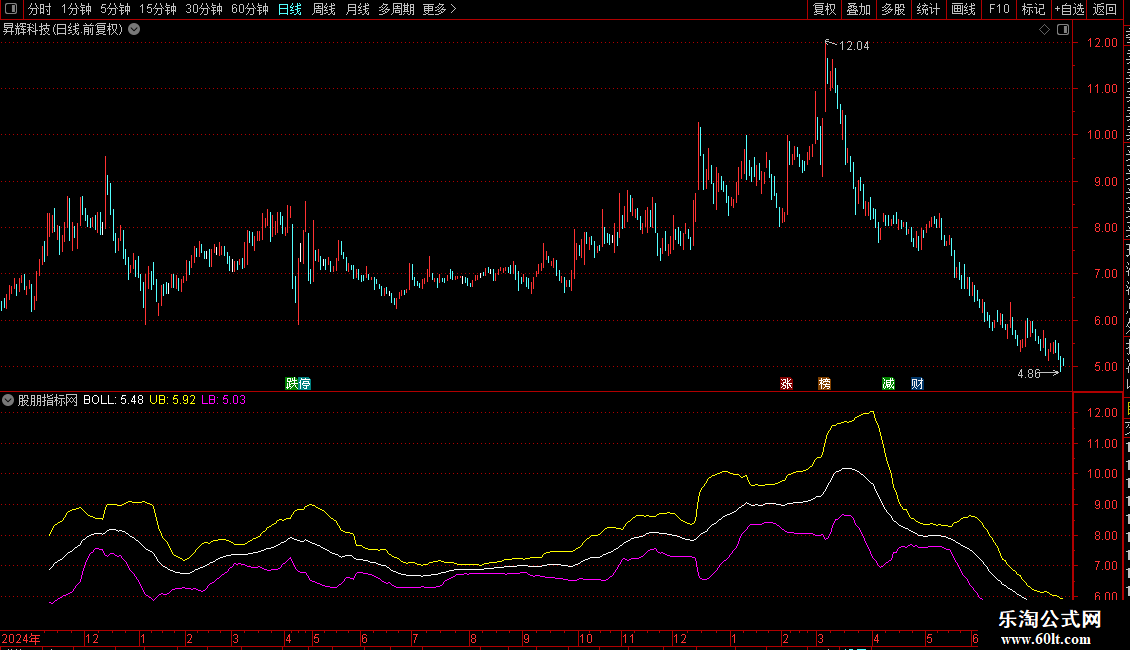Click the 减 event marker
The height and width of the screenshot is (650, 1130).
click(889, 383)
